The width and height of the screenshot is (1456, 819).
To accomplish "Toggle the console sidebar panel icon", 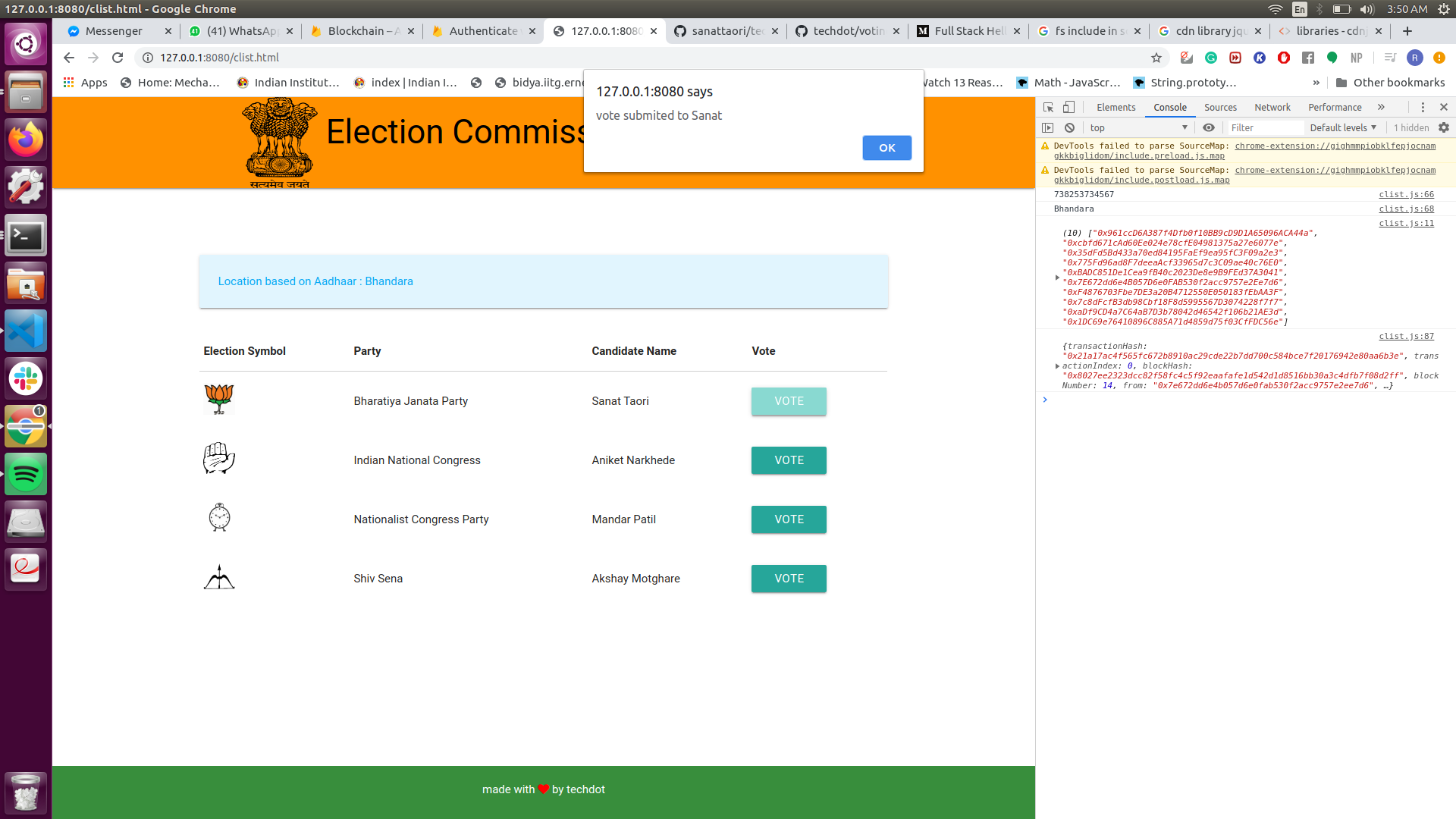I will tap(1048, 127).
